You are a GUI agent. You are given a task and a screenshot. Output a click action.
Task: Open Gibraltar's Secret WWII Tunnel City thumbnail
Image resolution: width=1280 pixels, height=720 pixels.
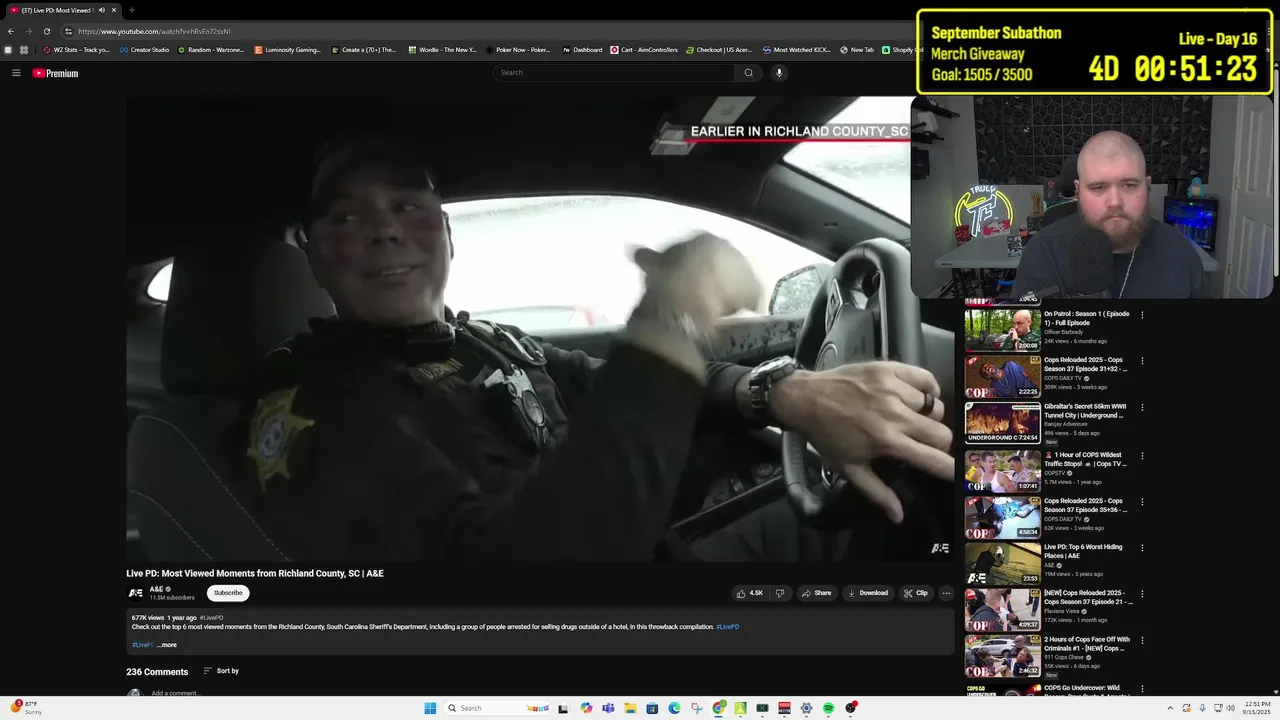1002,423
